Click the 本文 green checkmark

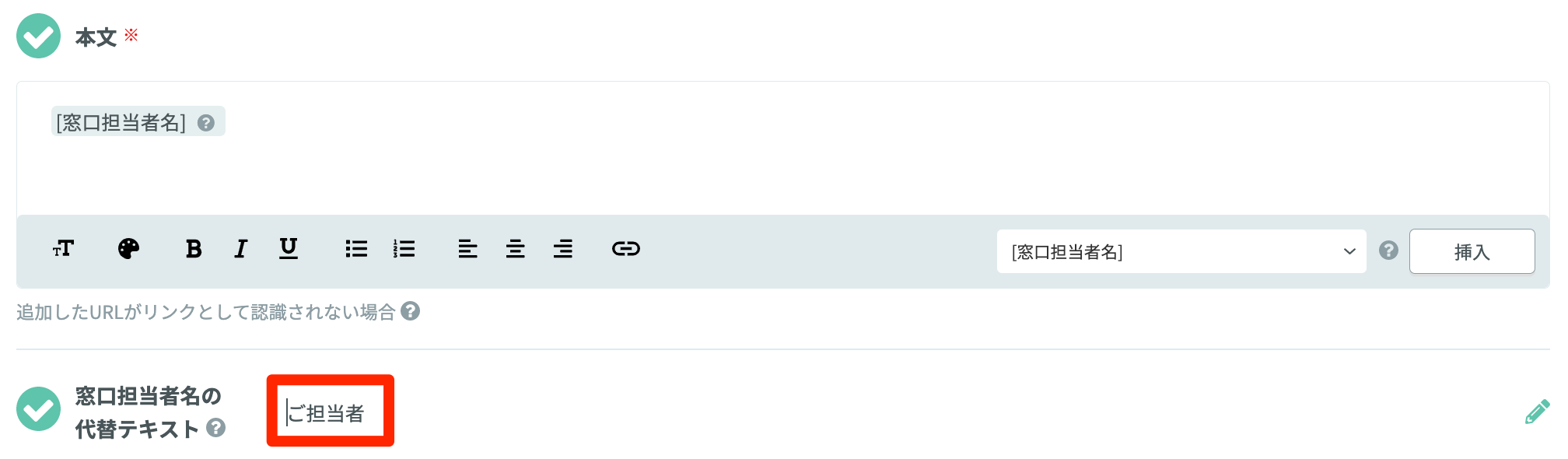[x=38, y=36]
